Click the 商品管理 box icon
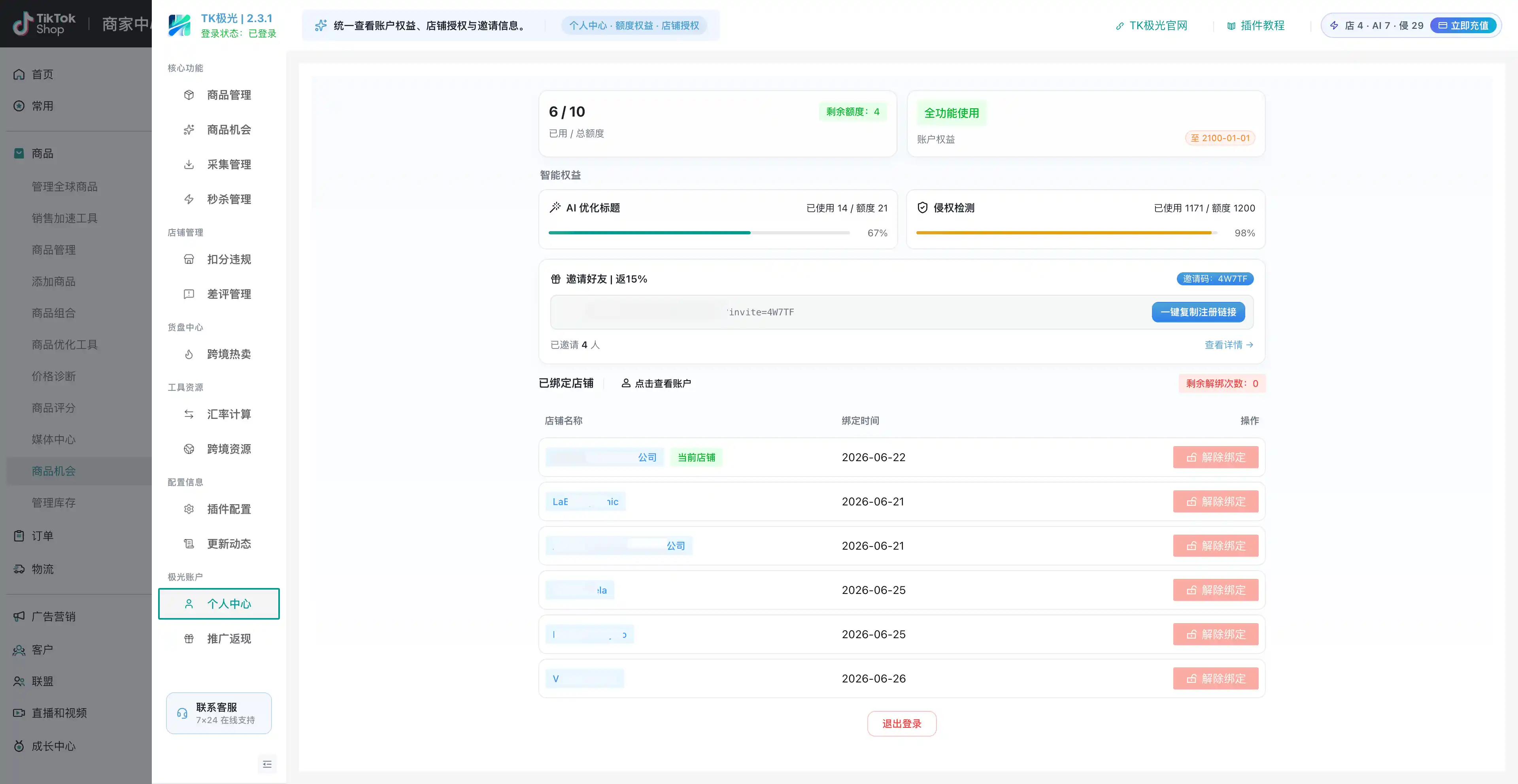This screenshot has width=1518, height=784. (x=189, y=95)
